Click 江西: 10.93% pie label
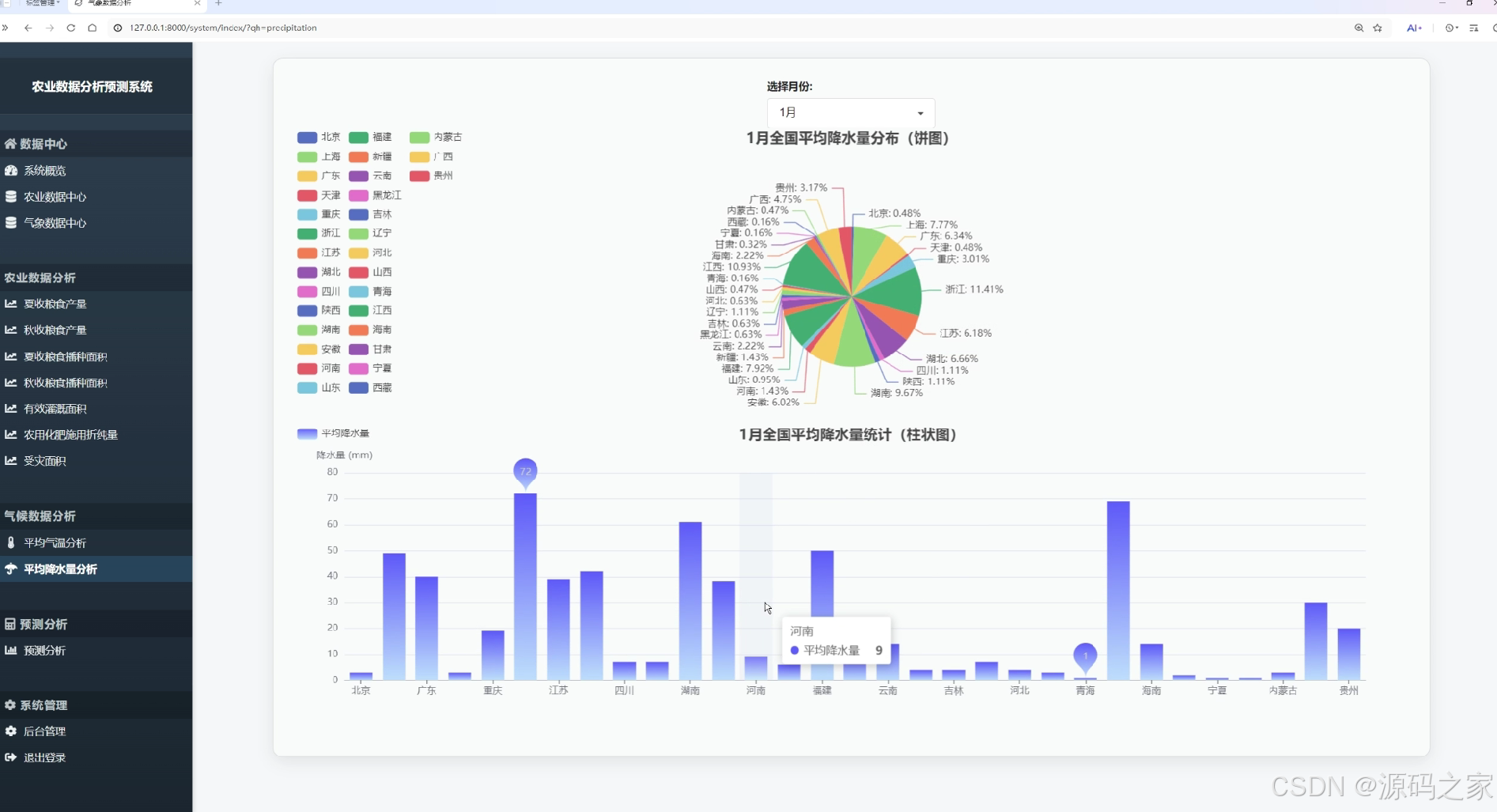 [x=731, y=267]
